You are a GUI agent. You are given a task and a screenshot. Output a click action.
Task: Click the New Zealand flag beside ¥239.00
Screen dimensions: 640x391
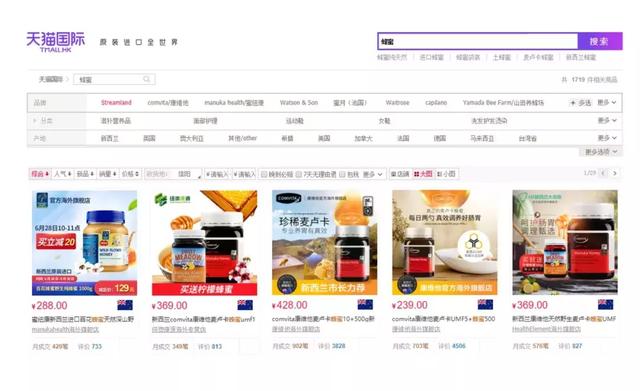(485, 304)
